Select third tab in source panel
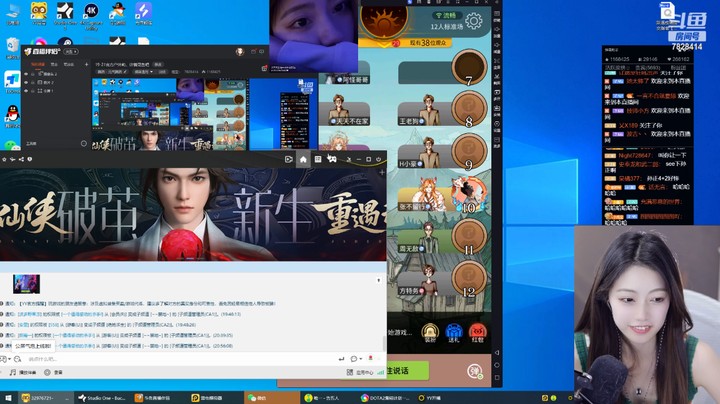The height and width of the screenshot is (404, 720). [68, 64]
